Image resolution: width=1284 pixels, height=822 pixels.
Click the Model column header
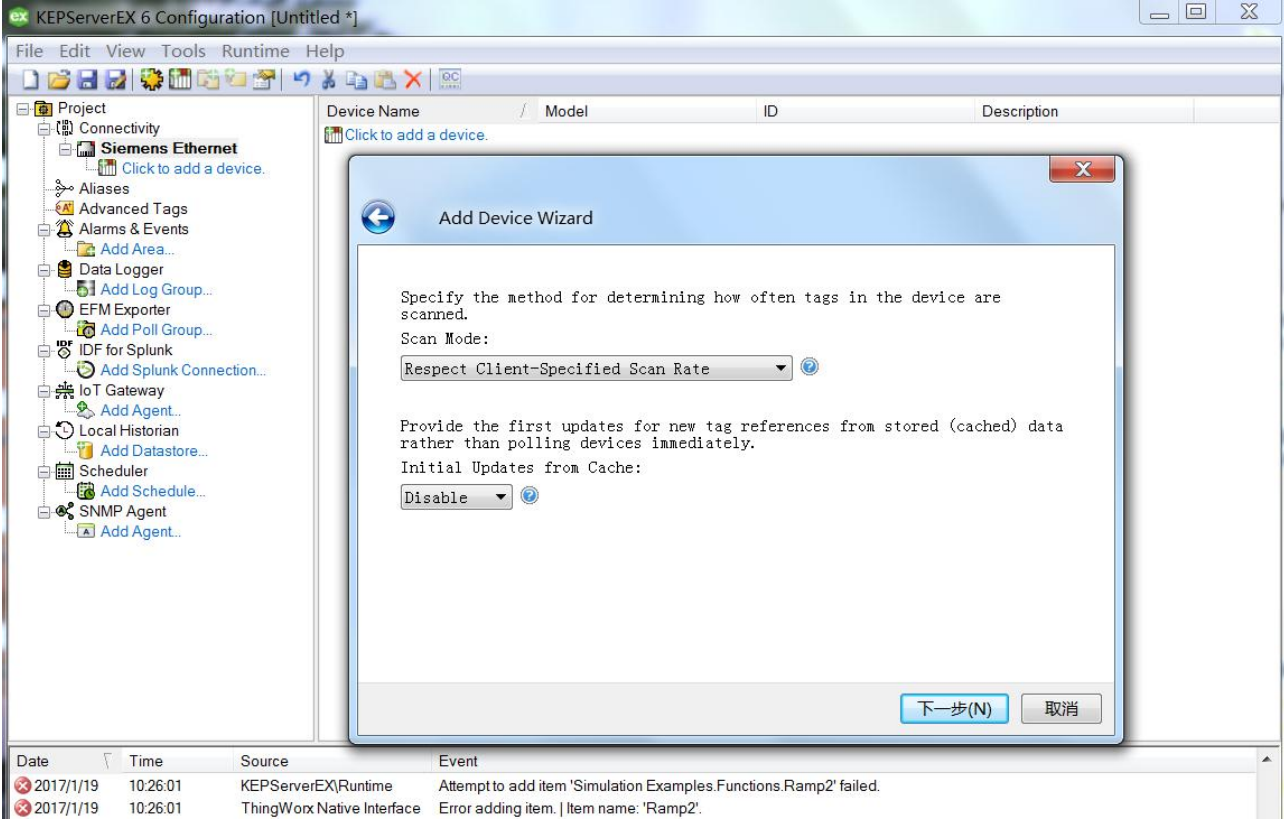644,112
